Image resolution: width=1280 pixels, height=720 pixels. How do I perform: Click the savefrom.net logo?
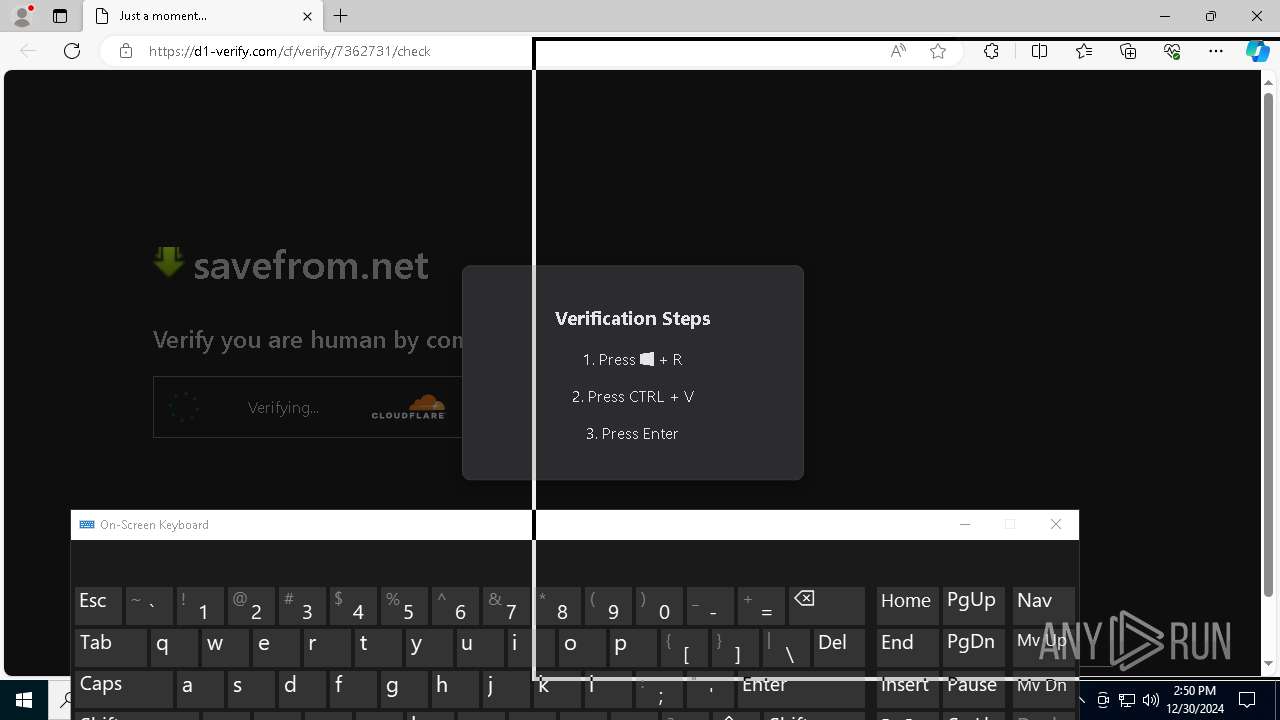click(x=291, y=265)
